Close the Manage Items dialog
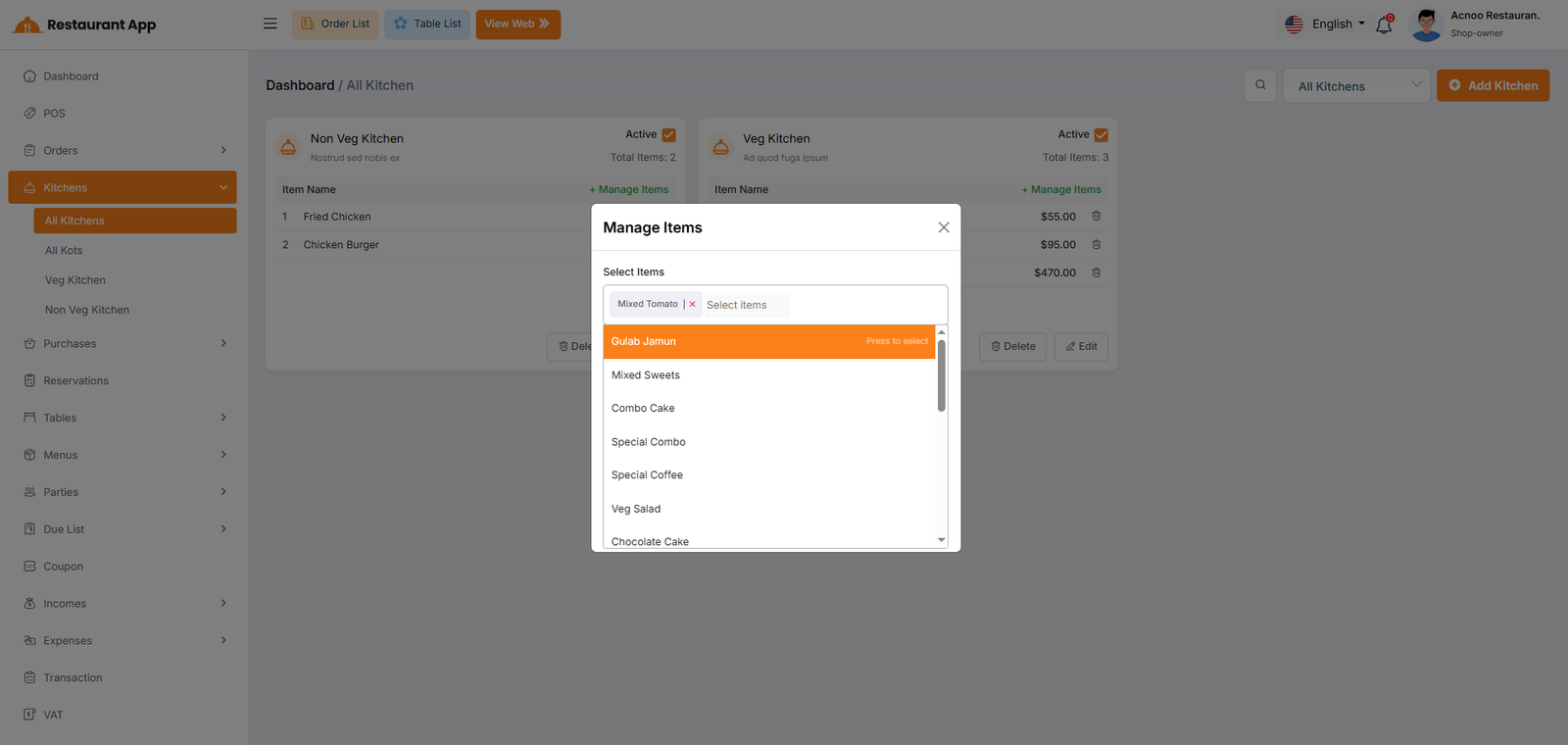1568x745 pixels. point(944,227)
